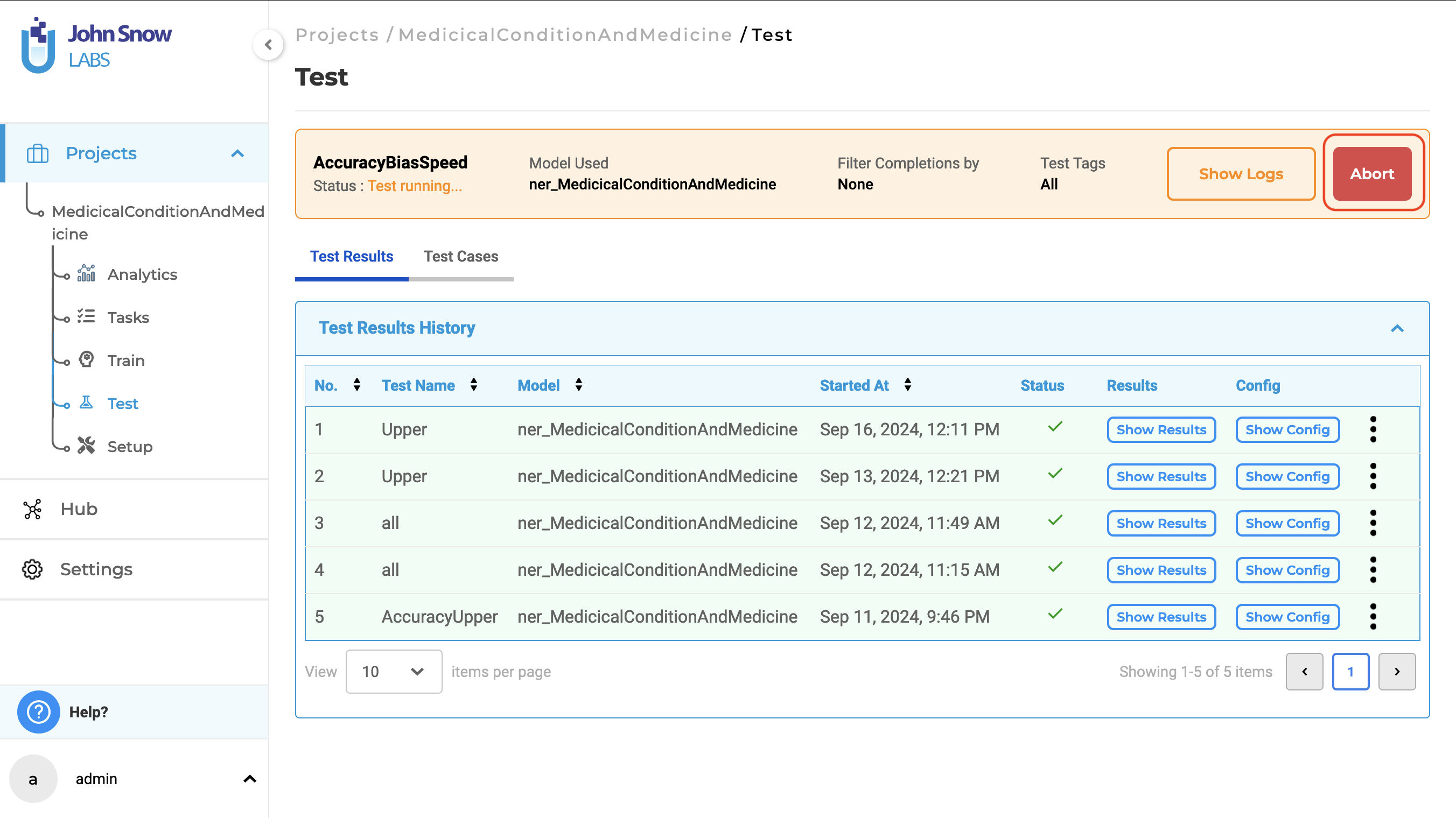Click the Setup tools icon
Image resolution: width=1456 pixels, height=818 pixels.
87,446
